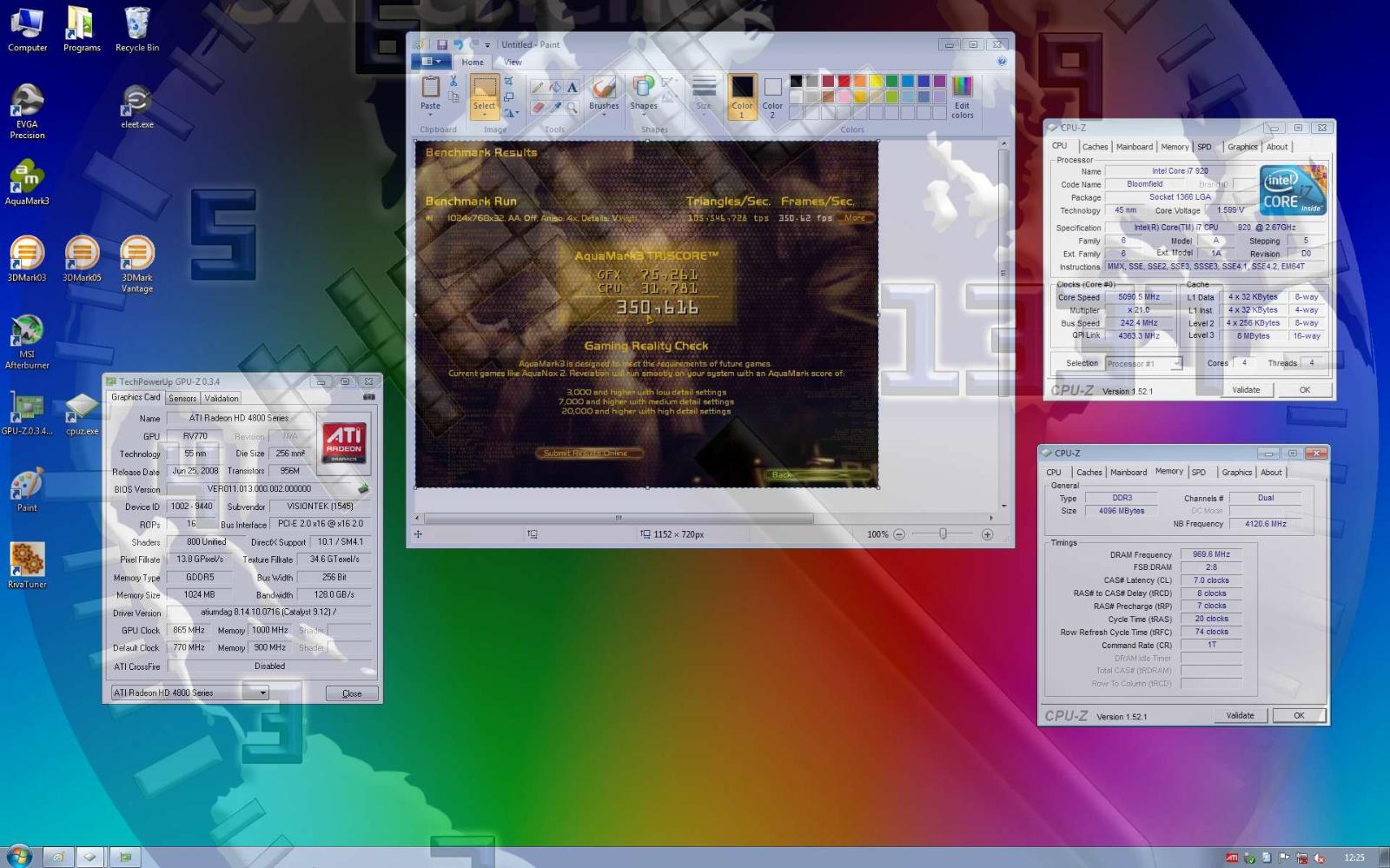The image size is (1390, 868).
Task: Select the Pencil tool in Paint
Action: click(x=538, y=87)
